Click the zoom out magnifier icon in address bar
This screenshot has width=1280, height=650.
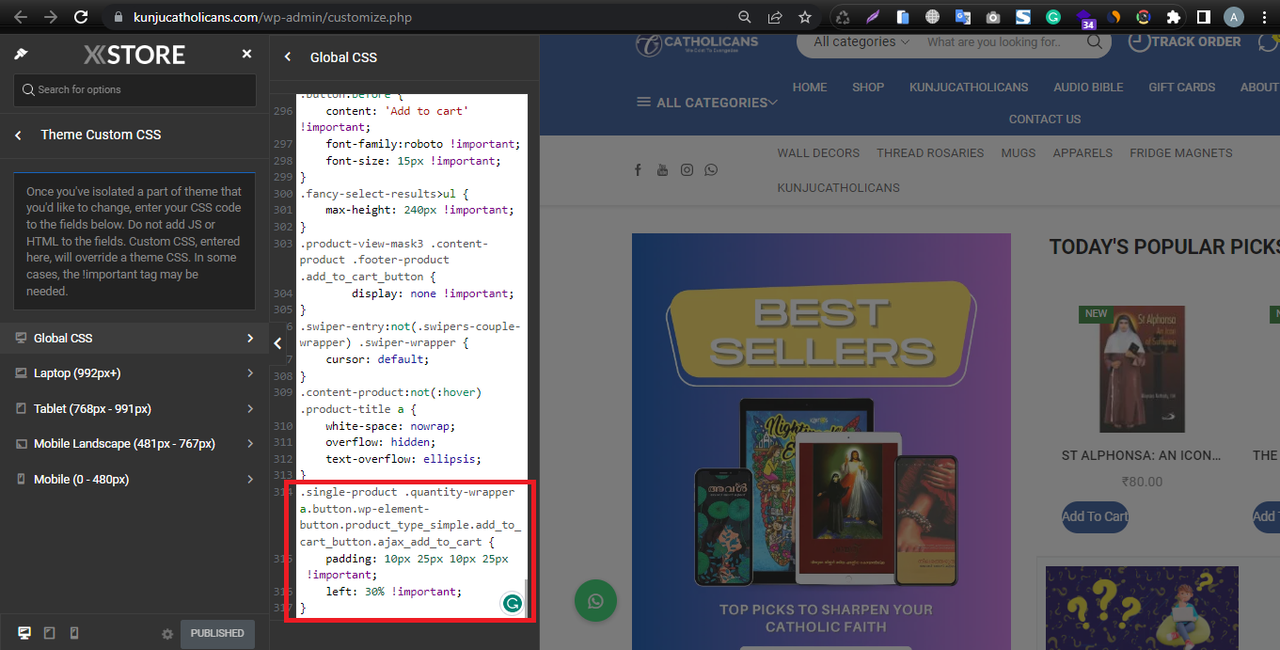pos(744,17)
